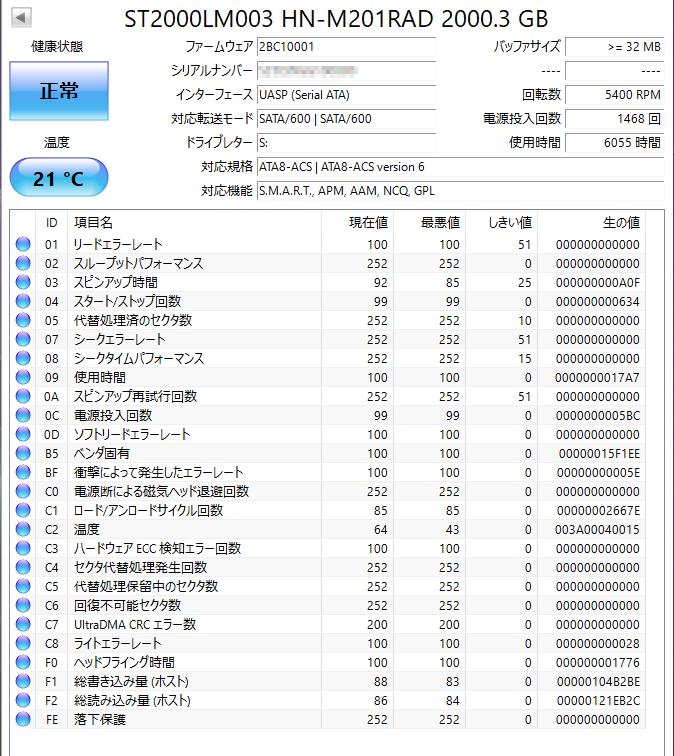Click the 正常 health status button

coord(59,91)
